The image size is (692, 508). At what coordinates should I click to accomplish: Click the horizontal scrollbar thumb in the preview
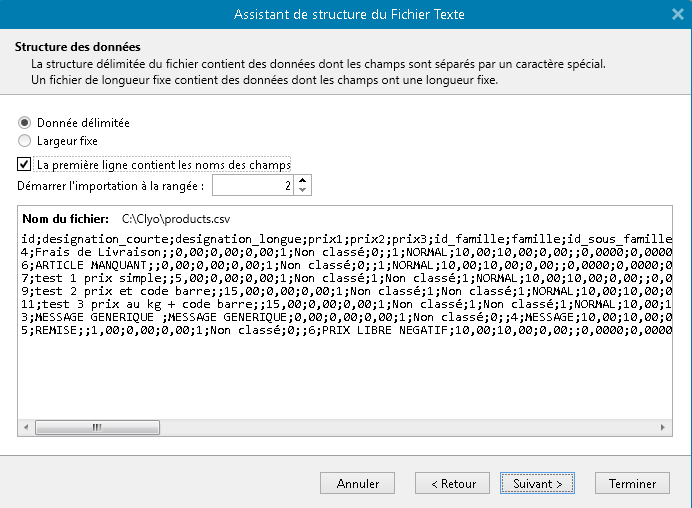97,427
